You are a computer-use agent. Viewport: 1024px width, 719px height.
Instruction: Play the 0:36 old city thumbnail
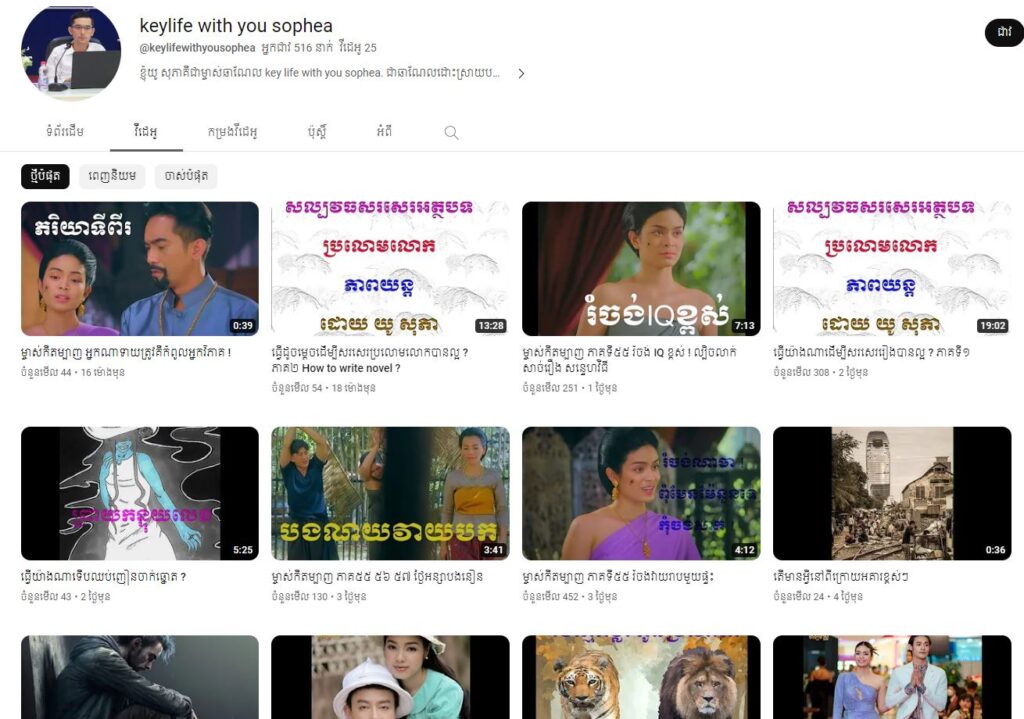(x=892, y=493)
